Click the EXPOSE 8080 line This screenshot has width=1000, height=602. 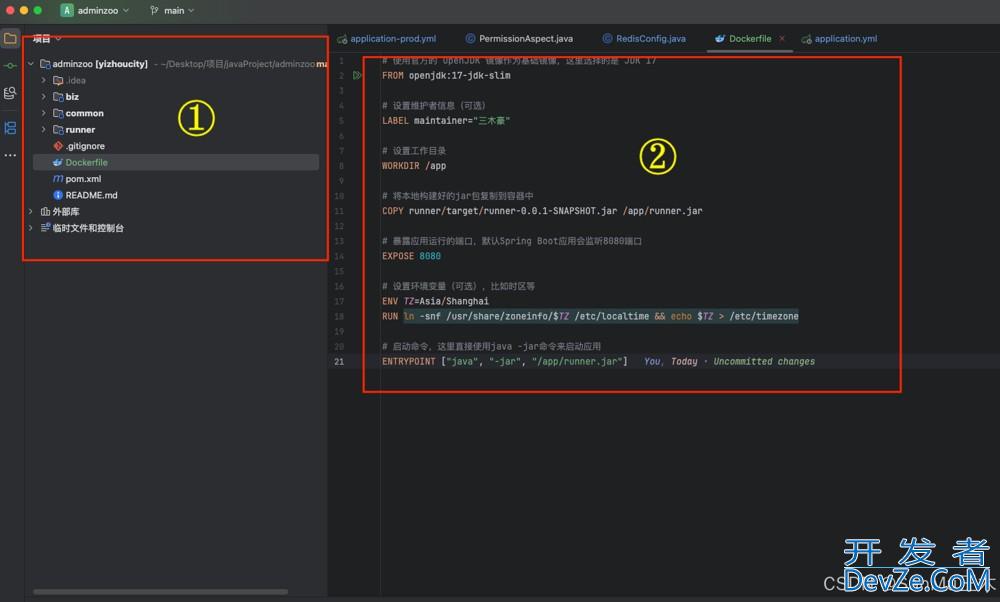pyautogui.click(x=411, y=256)
